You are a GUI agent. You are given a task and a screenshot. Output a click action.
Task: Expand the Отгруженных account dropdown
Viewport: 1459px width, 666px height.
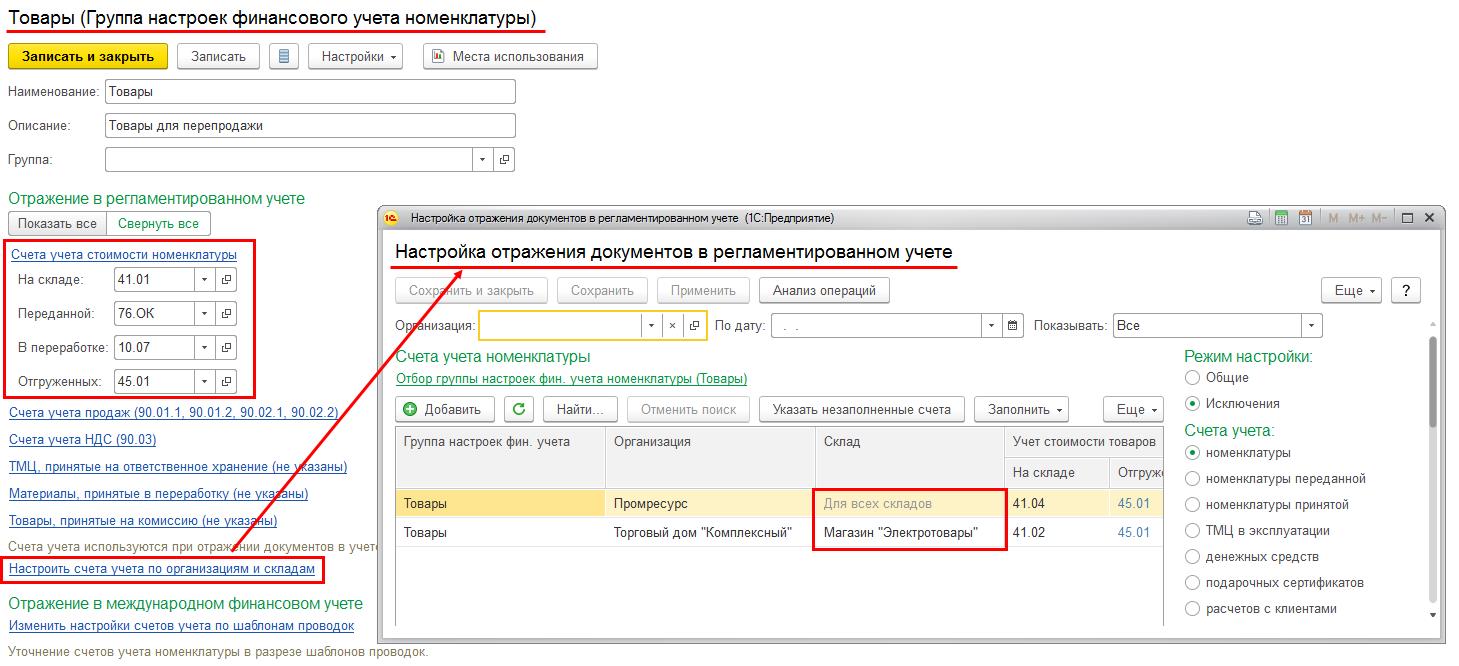point(205,382)
